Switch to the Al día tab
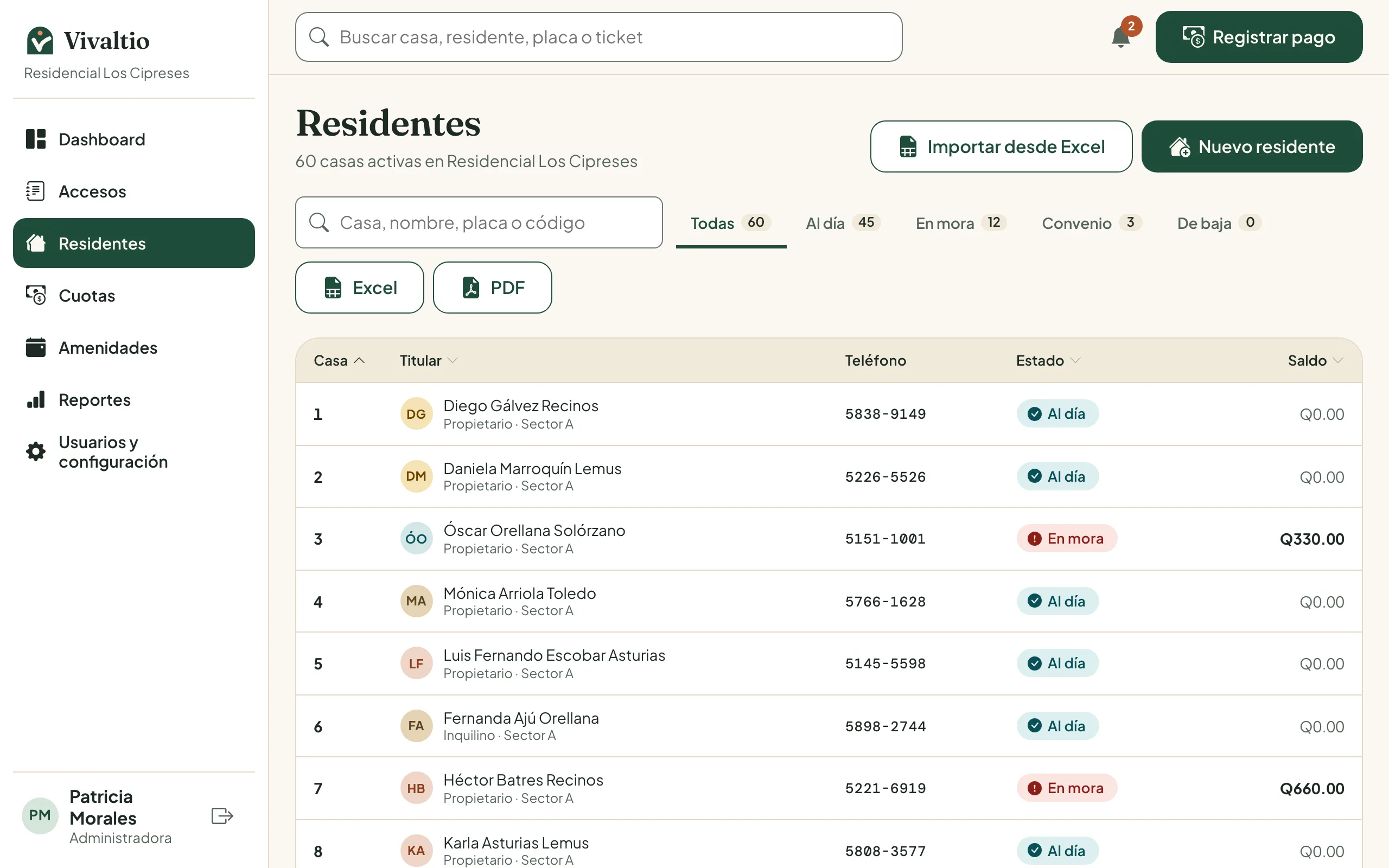The height and width of the screenshot is (868, 1389). (x=843, y=223)
